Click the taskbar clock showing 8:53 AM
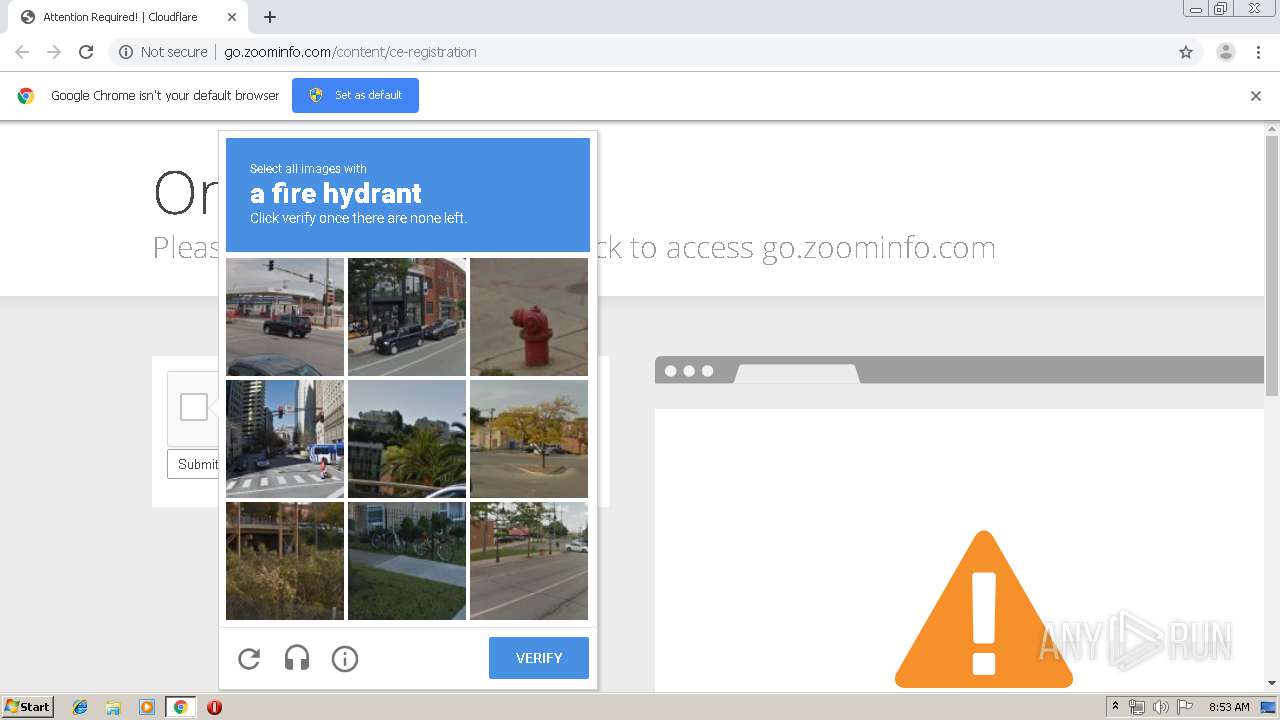 click(1229, 707)
